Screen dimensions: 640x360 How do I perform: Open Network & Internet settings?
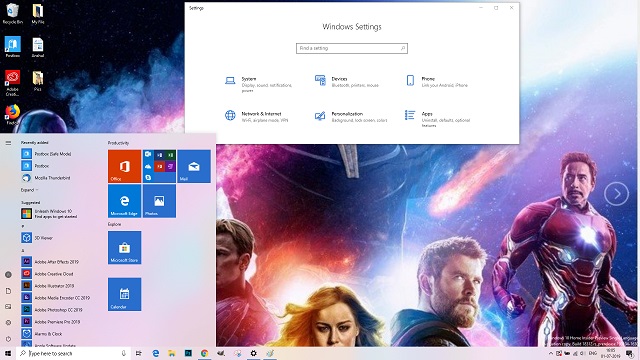[x=257, y=116]
